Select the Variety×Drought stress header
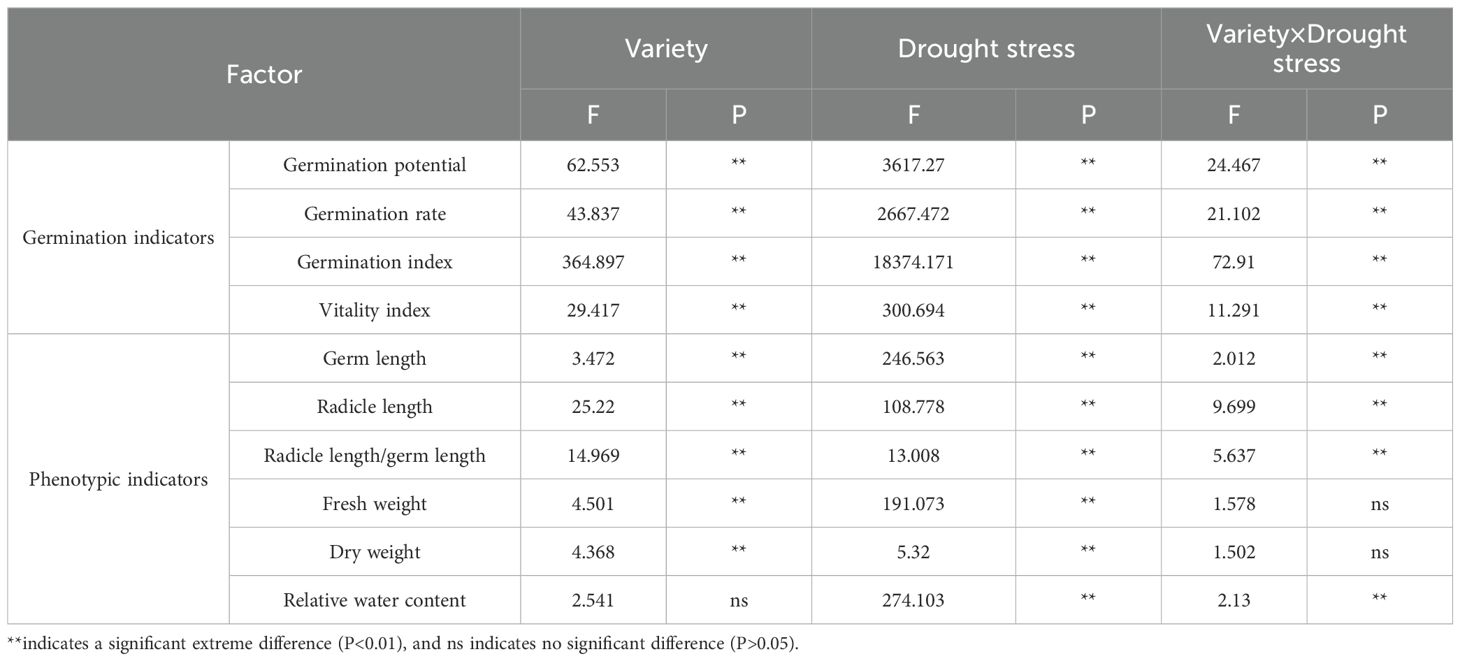The image size is (1460, 661). click(1306, 48)
